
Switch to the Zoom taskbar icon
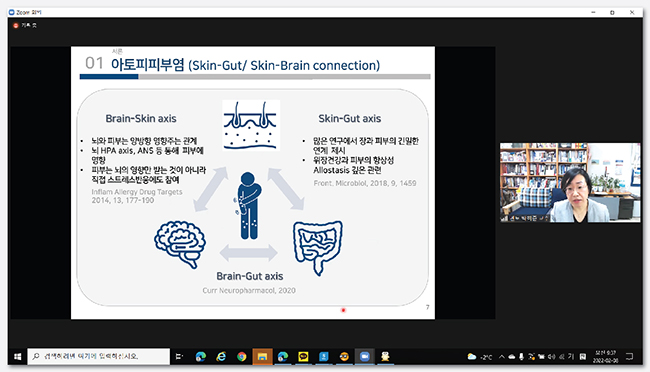tap(364, 357)
